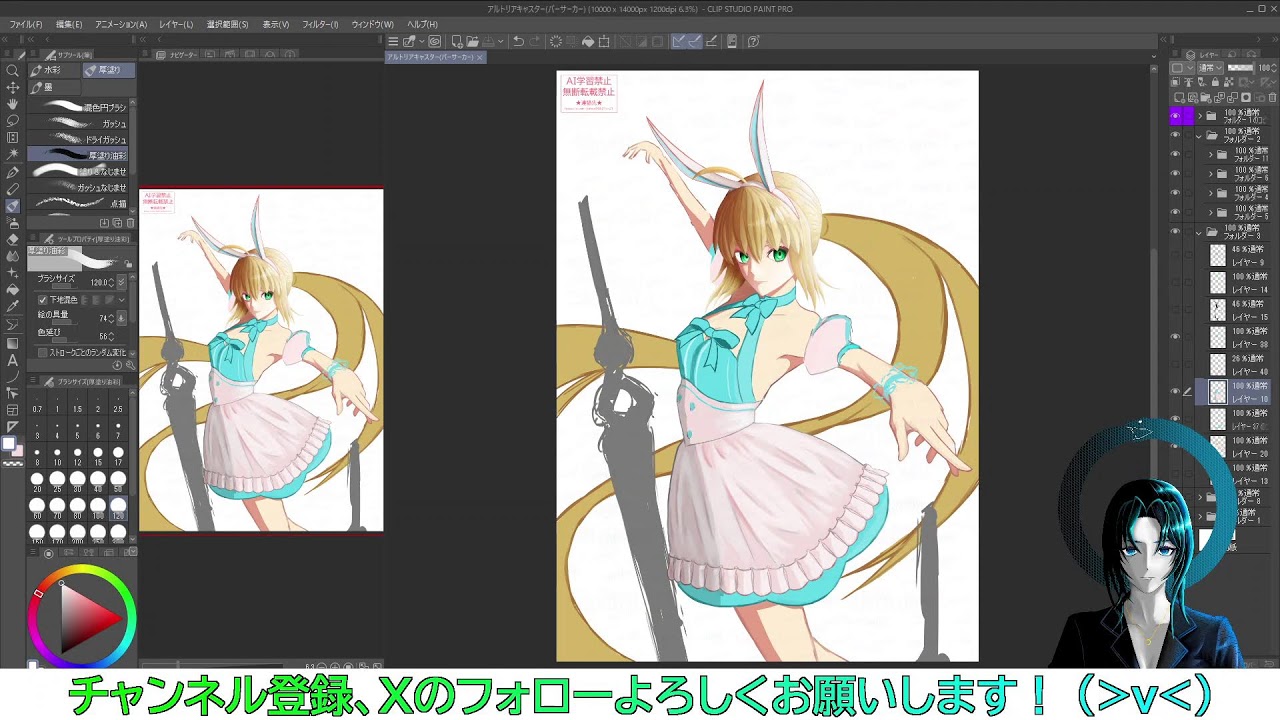Viewport: 1280px width, 720px height.
Task: Select the Move layer tool
Action: pos(12,88)
